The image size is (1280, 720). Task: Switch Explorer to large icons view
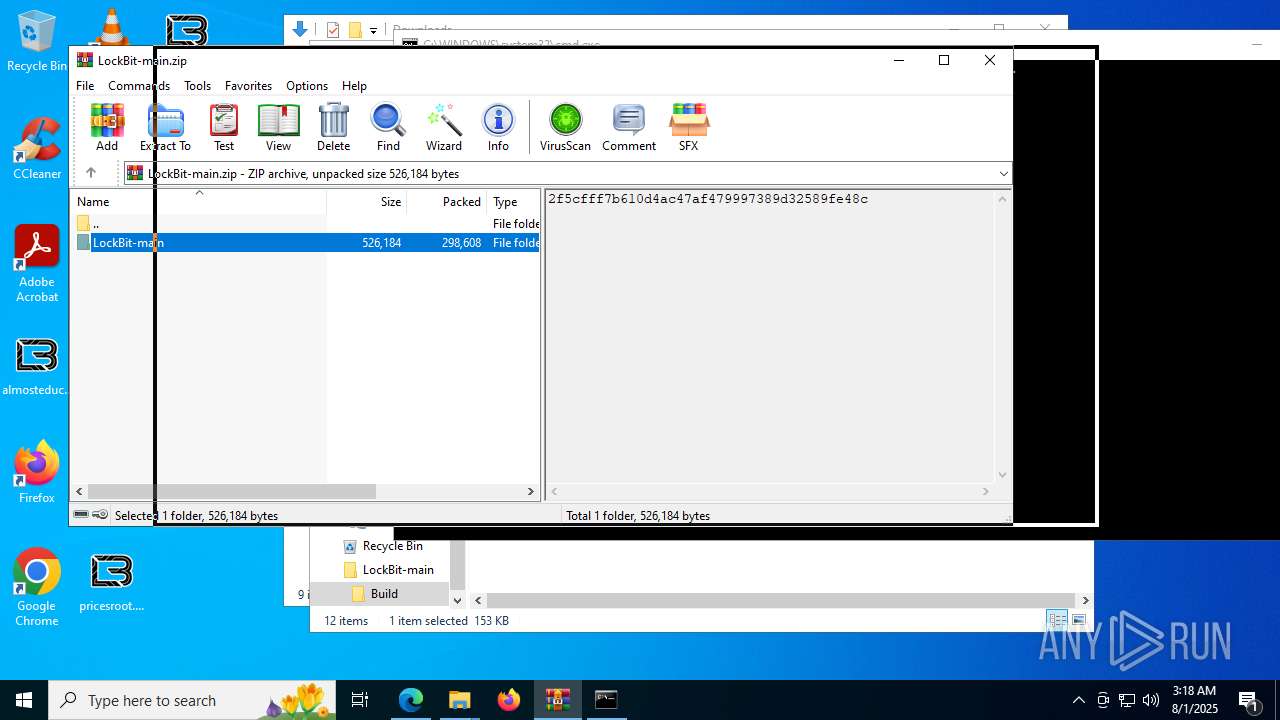click(1078, 621)
